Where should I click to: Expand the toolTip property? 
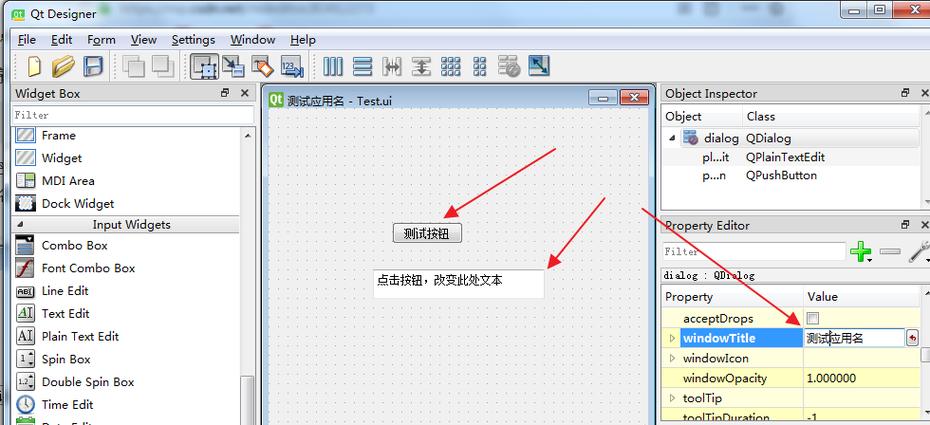coord(672,398)
